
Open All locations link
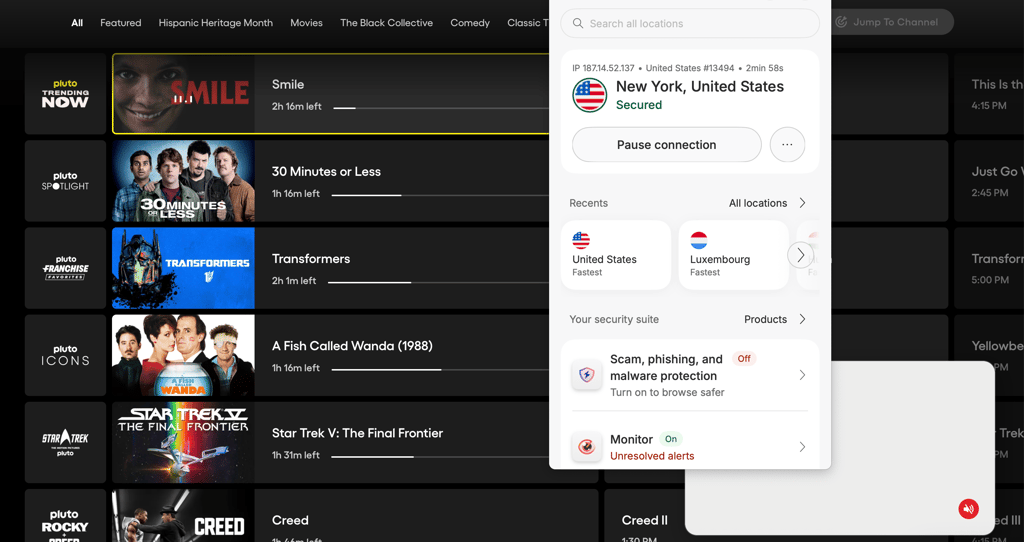tap(758, 203)
